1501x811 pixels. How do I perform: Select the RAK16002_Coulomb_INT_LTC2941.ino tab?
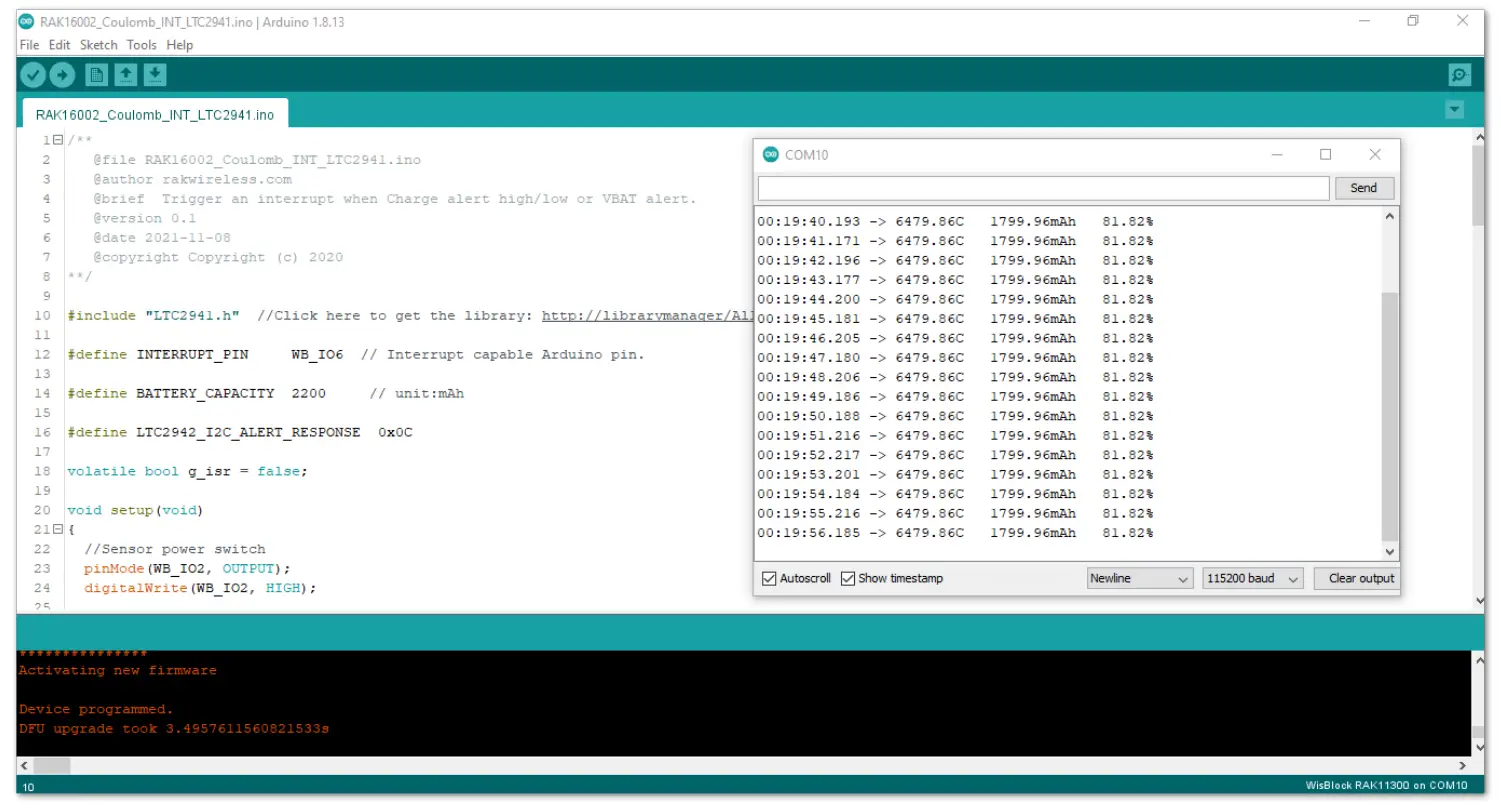coord(155,115)
